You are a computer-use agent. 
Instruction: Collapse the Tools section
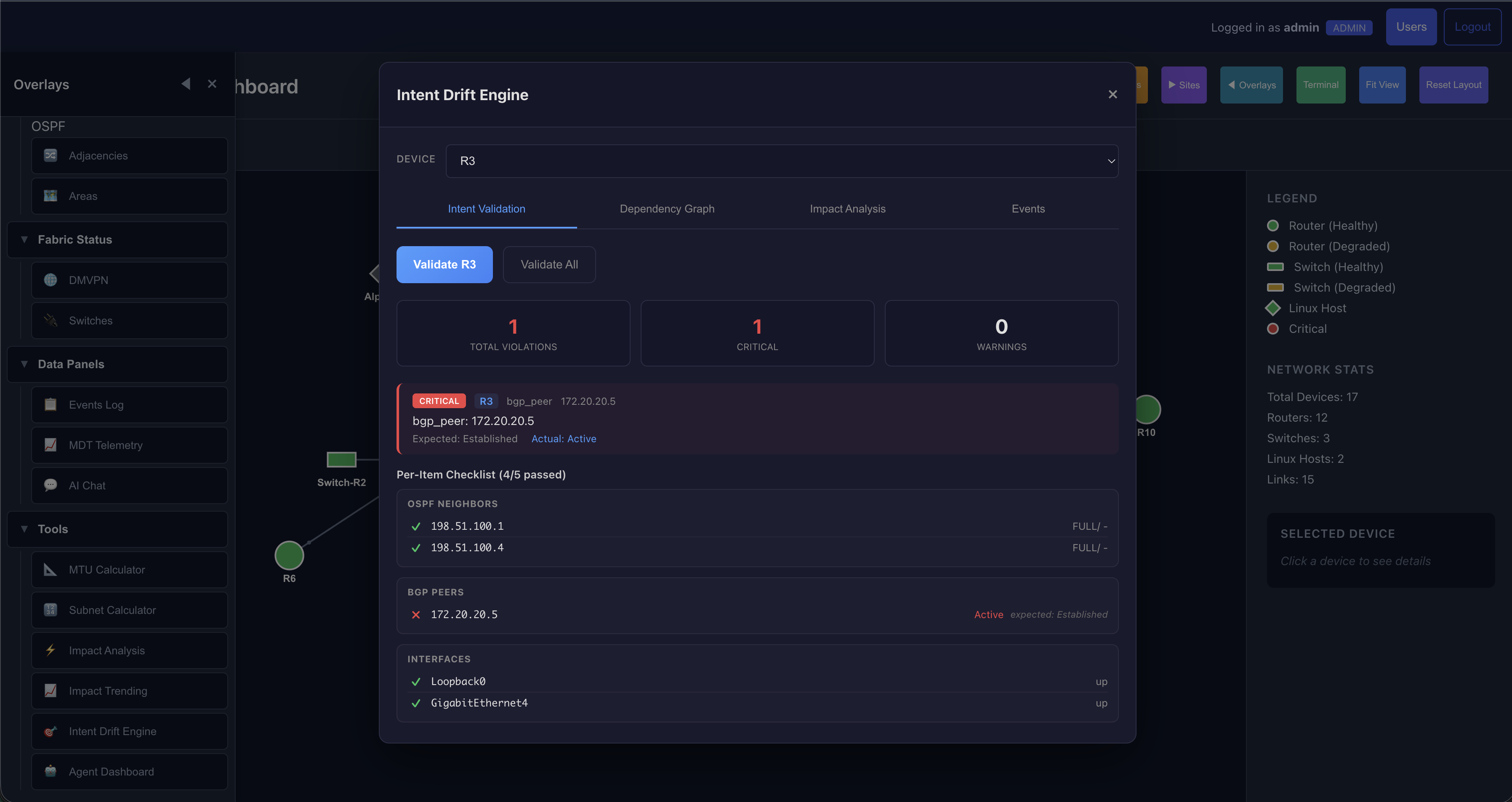117,528
